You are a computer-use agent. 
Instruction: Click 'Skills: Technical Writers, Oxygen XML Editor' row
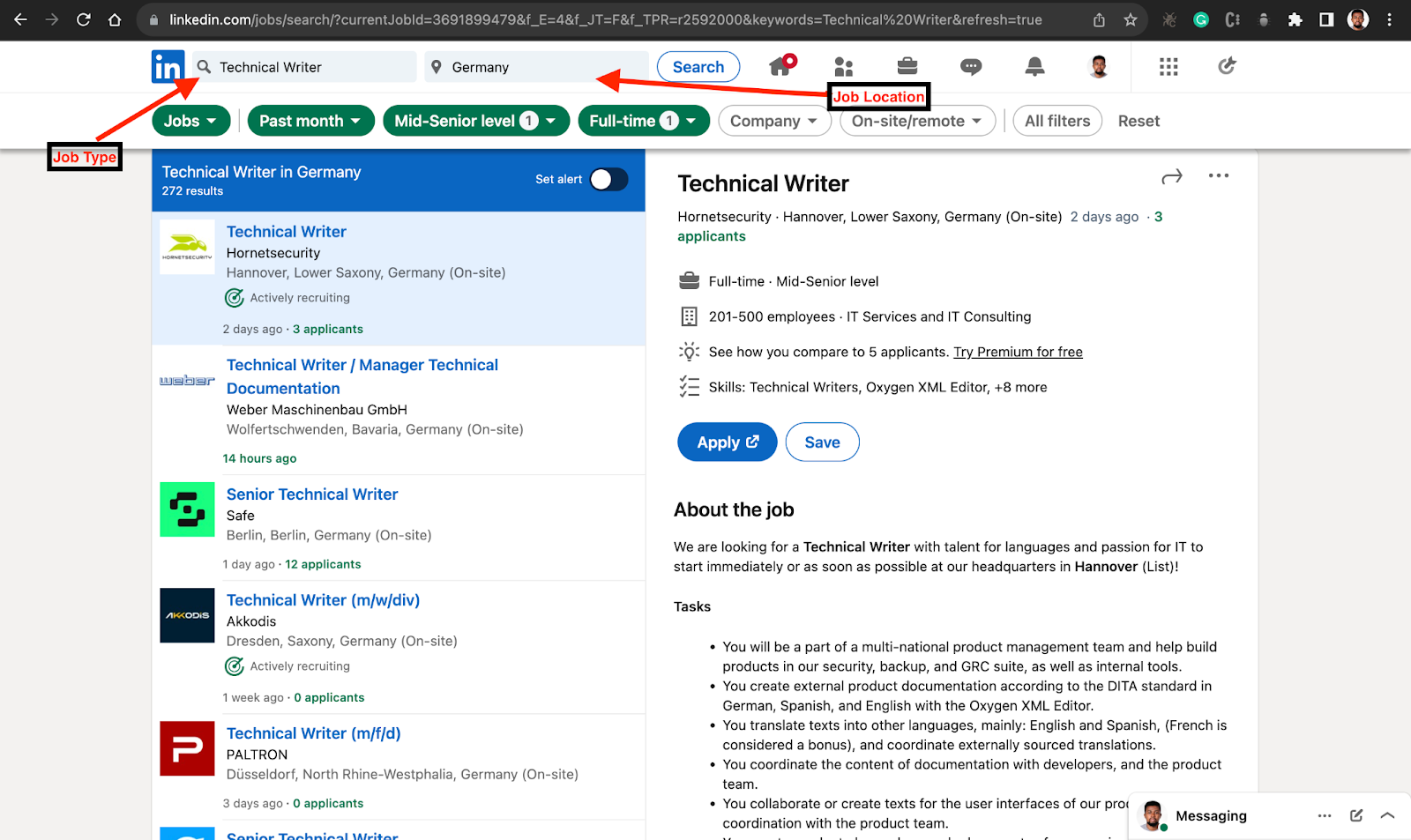pos(863,387)
